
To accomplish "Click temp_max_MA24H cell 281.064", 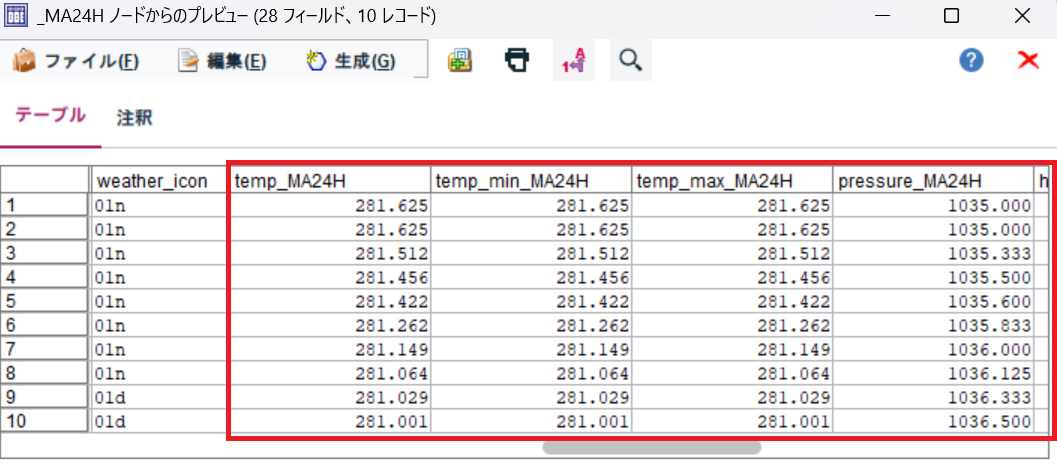I will point(731,374).
